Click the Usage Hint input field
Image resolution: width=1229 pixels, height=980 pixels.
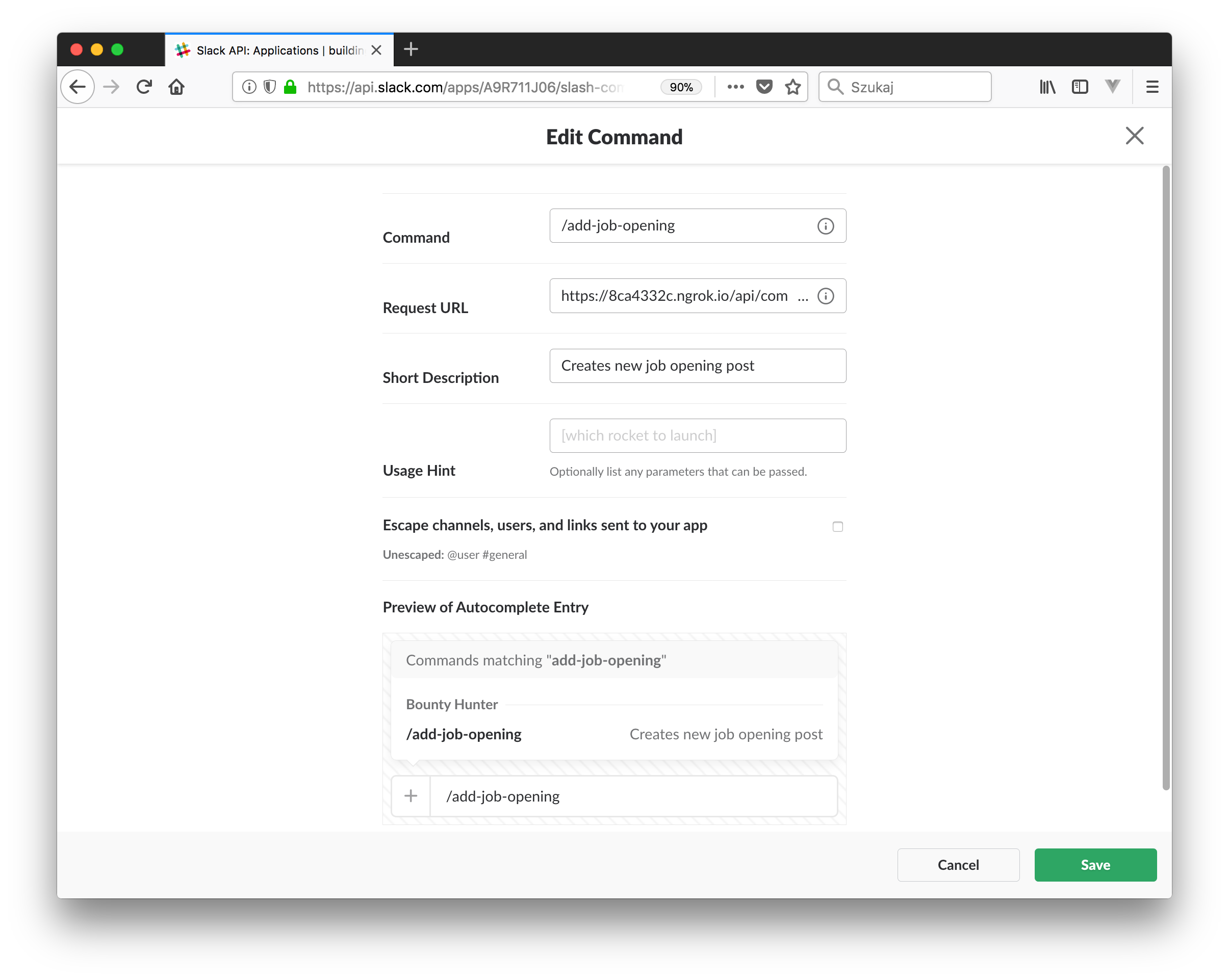pos(697,435)
